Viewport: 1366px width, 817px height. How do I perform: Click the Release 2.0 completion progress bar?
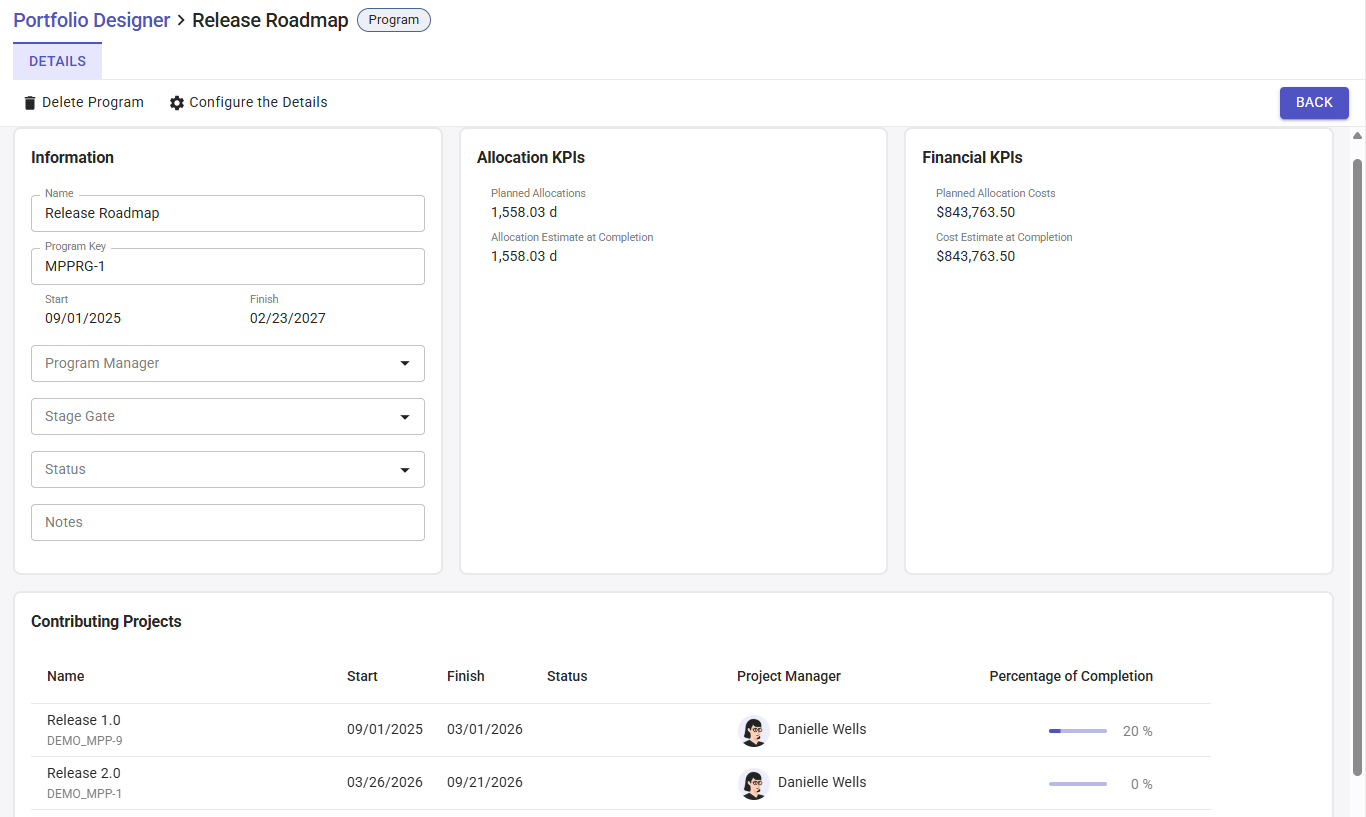[x=1077, y=784]
